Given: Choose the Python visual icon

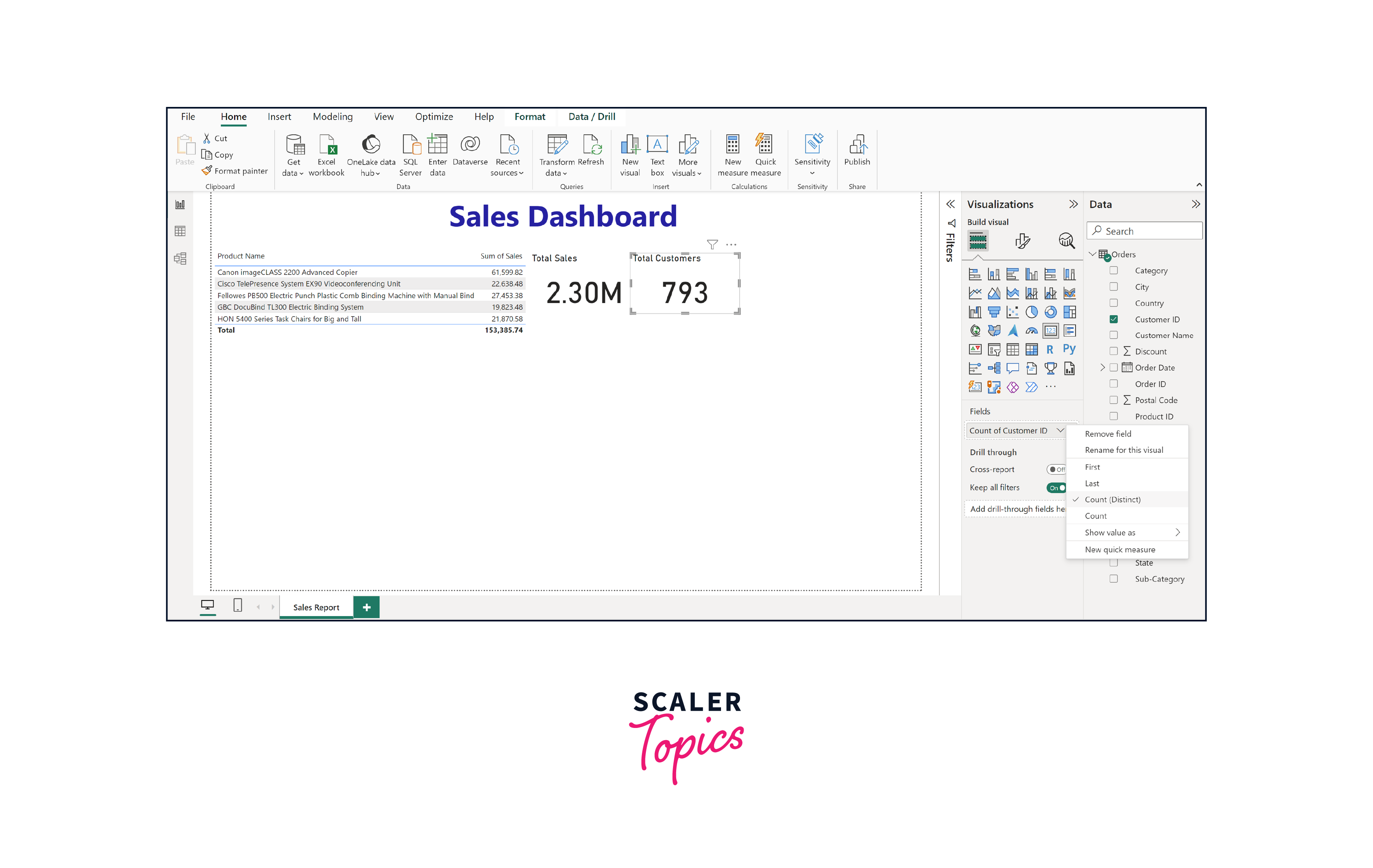Looking at the screenshot, I should click(1069, 349).
